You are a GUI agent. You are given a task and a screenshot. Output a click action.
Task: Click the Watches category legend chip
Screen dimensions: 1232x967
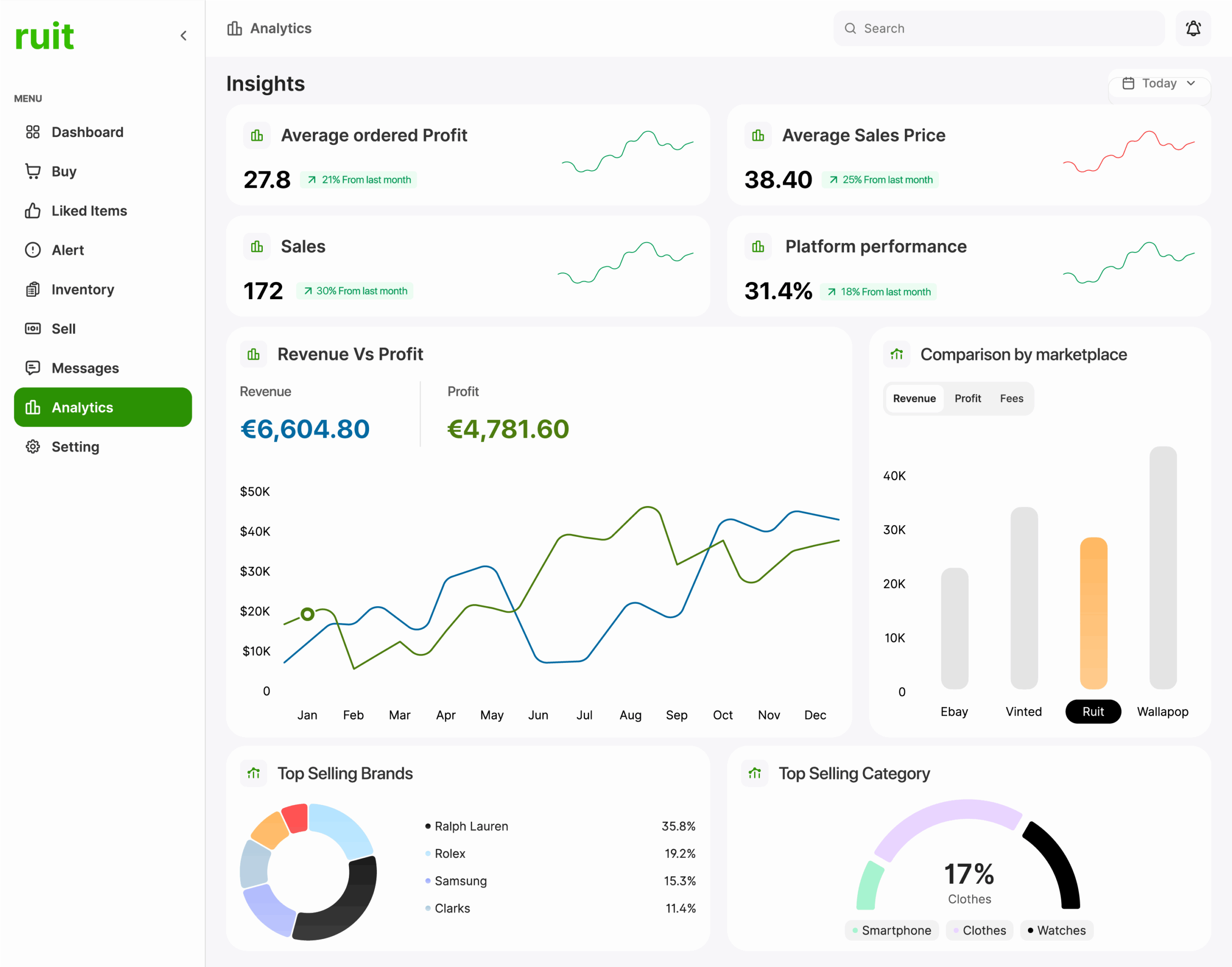click(x=1056, y=930)
